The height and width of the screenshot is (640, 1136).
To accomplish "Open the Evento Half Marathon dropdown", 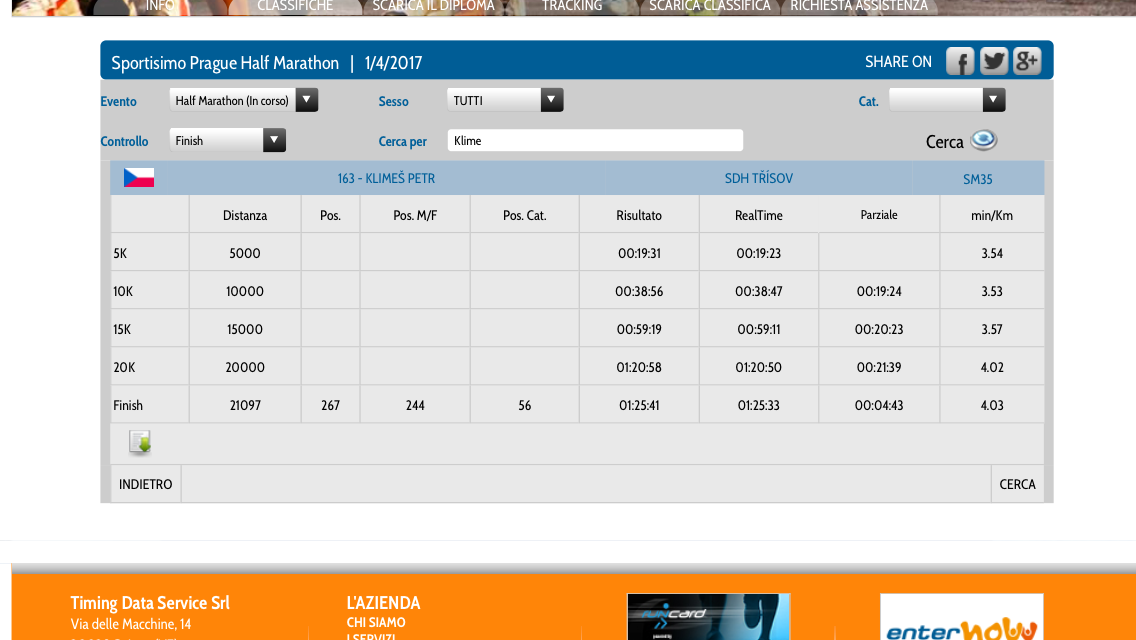I will point(243,100).
